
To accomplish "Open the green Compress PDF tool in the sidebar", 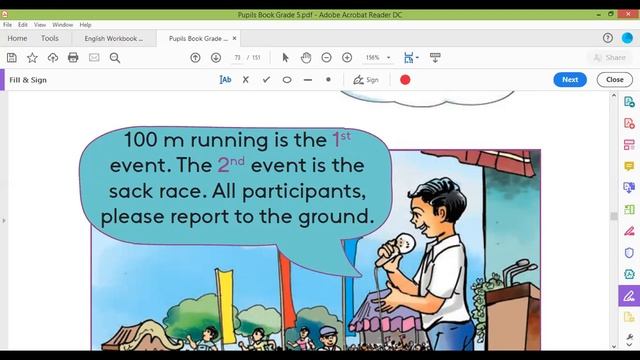I will [629, 209].
